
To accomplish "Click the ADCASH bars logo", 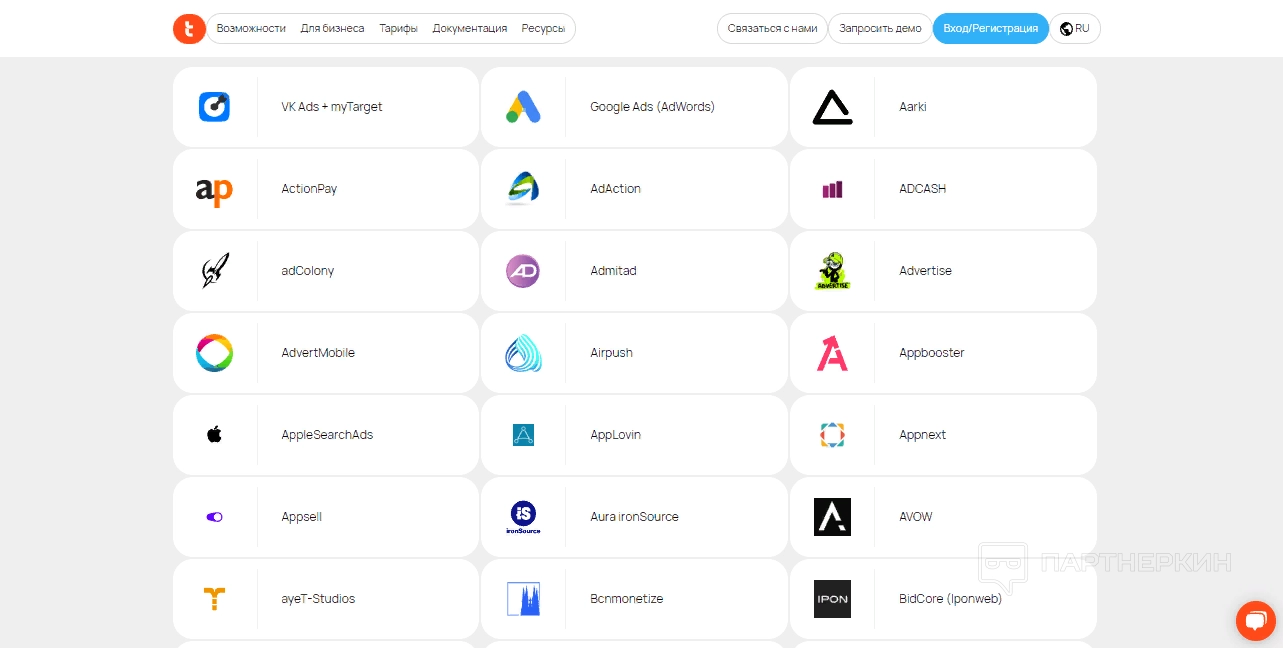I will coord(832,189).
